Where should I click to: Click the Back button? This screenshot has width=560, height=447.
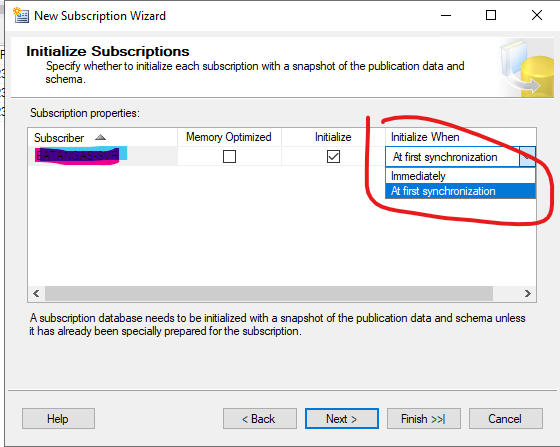click(x=260, y=418)
